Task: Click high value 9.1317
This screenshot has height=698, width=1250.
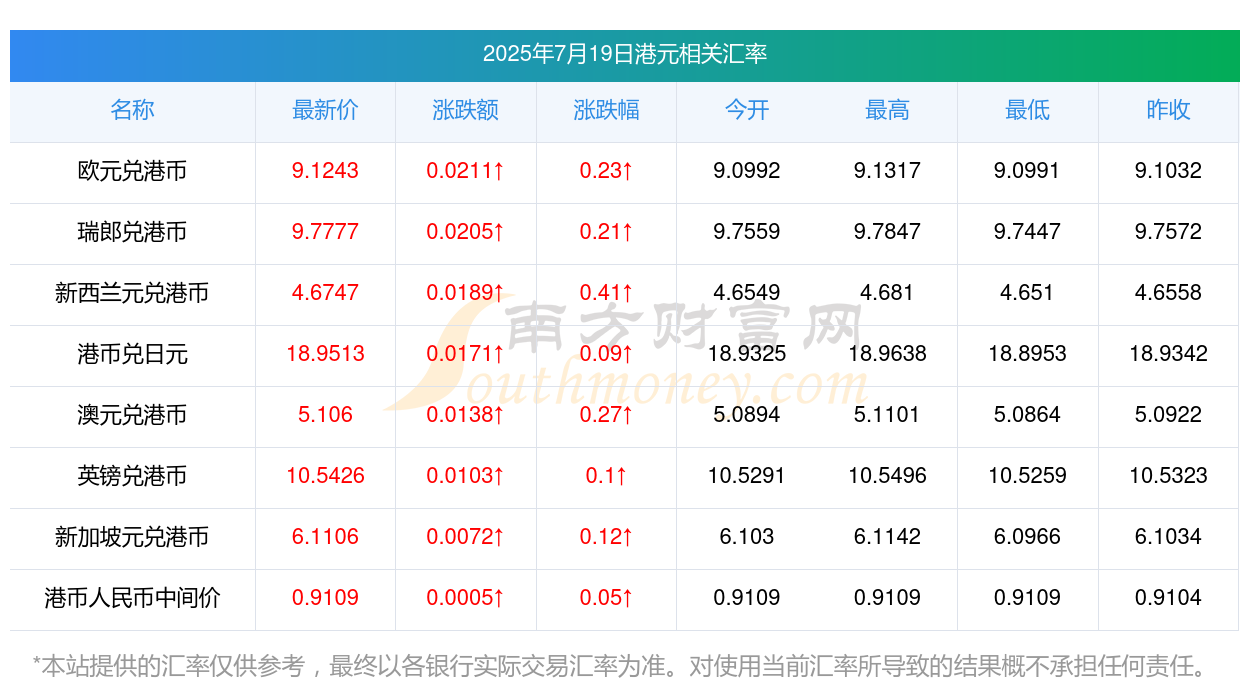Action: coord(887,171)
